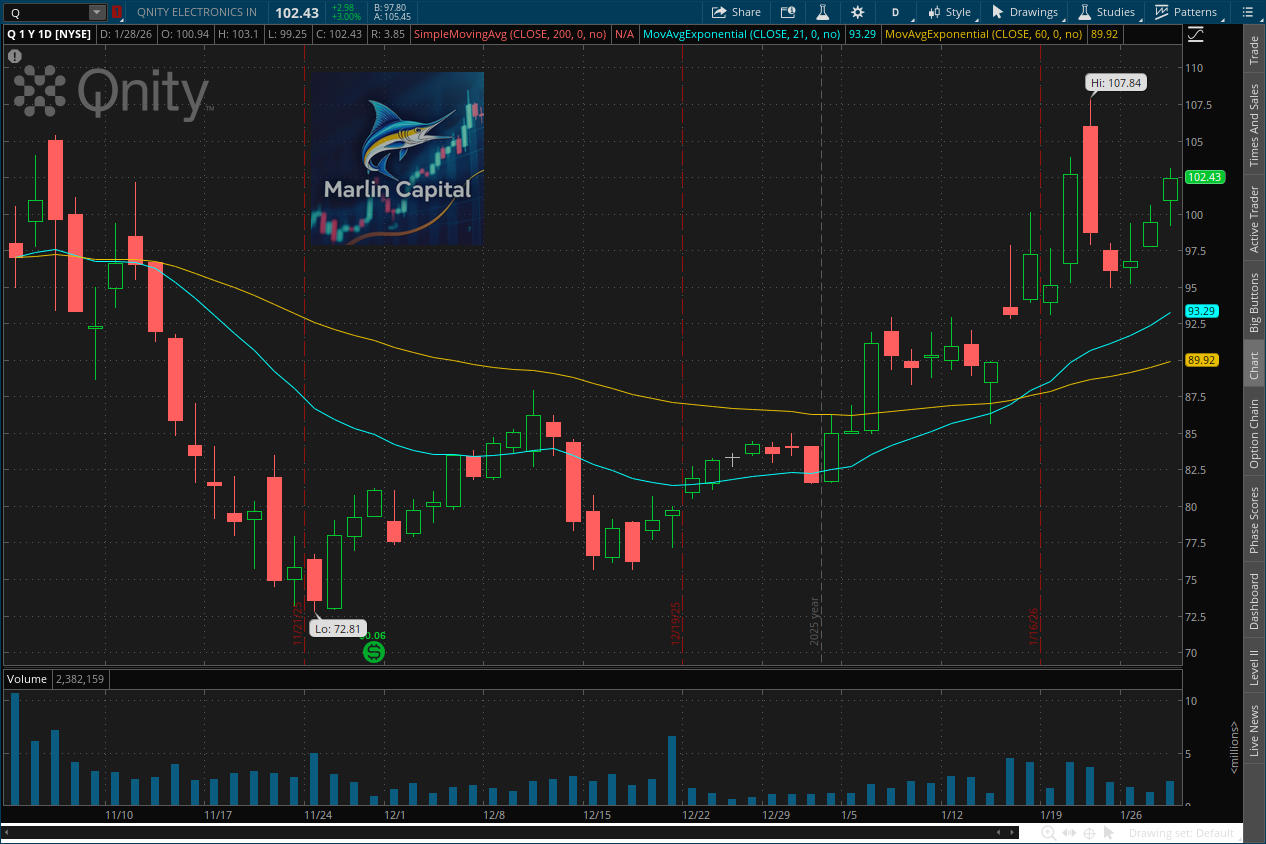Open the Active Trader sidebar tab
Image resolution: width=1266 pixels, height=844 pixels.
click(x=1254, y=219)
